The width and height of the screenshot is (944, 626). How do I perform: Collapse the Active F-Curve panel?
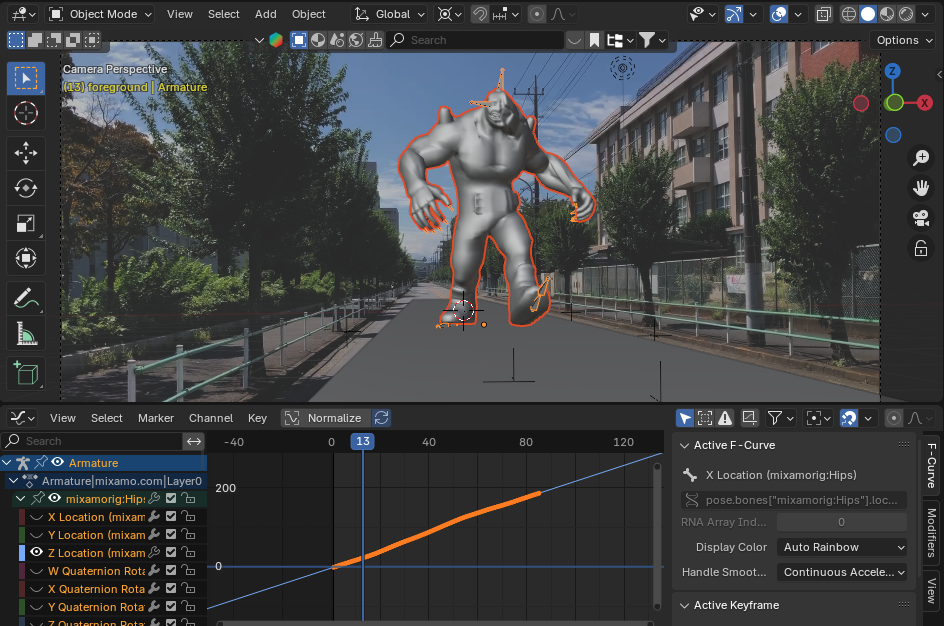(x=685, y=445)
